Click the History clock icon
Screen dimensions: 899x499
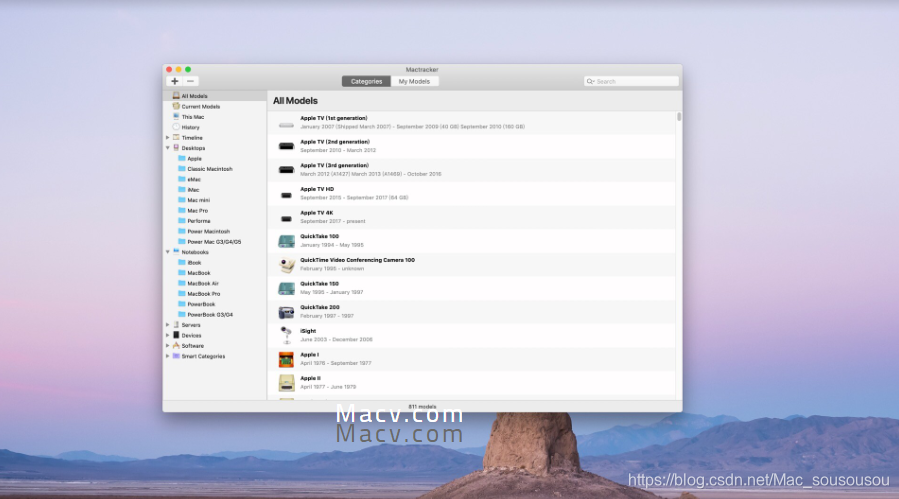176,127
